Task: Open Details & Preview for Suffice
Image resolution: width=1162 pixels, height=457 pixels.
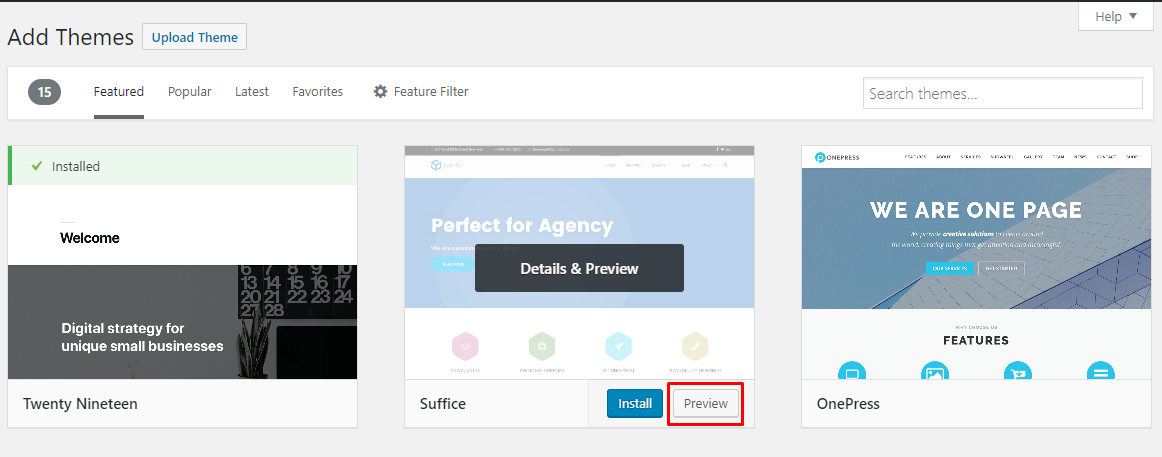Action: pyautogui.click(x=580, y=268)
